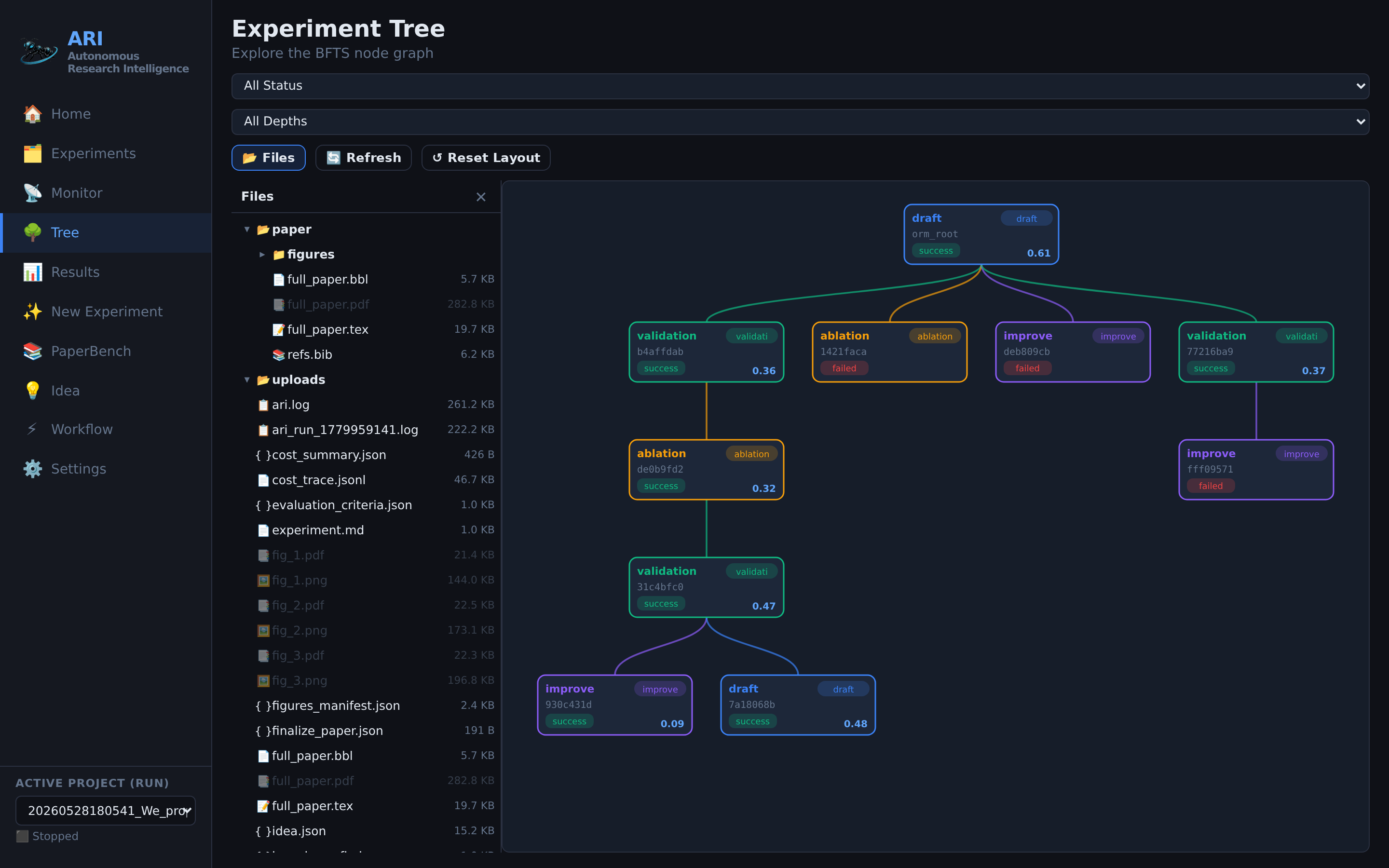Click the paper folder icon

point(263,230)
